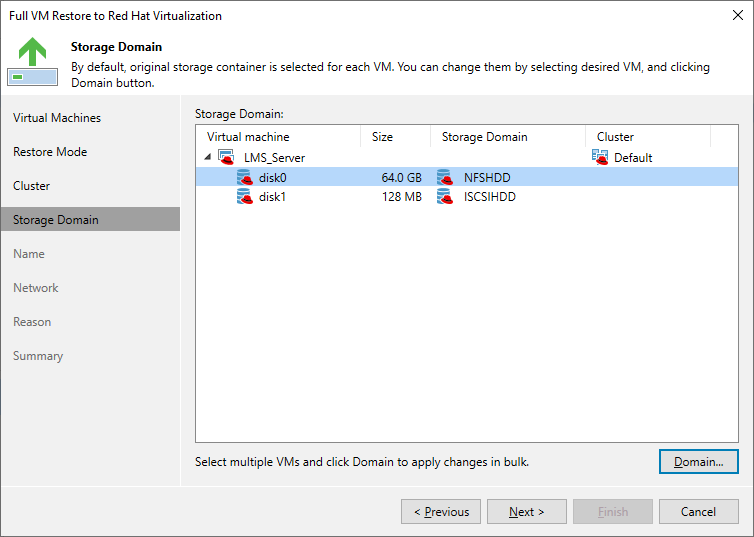The width and height of the screenshot is (754, 537).
Task: Switch to the Cluster step
Action: pyautogui.click(x=32, y=186)
